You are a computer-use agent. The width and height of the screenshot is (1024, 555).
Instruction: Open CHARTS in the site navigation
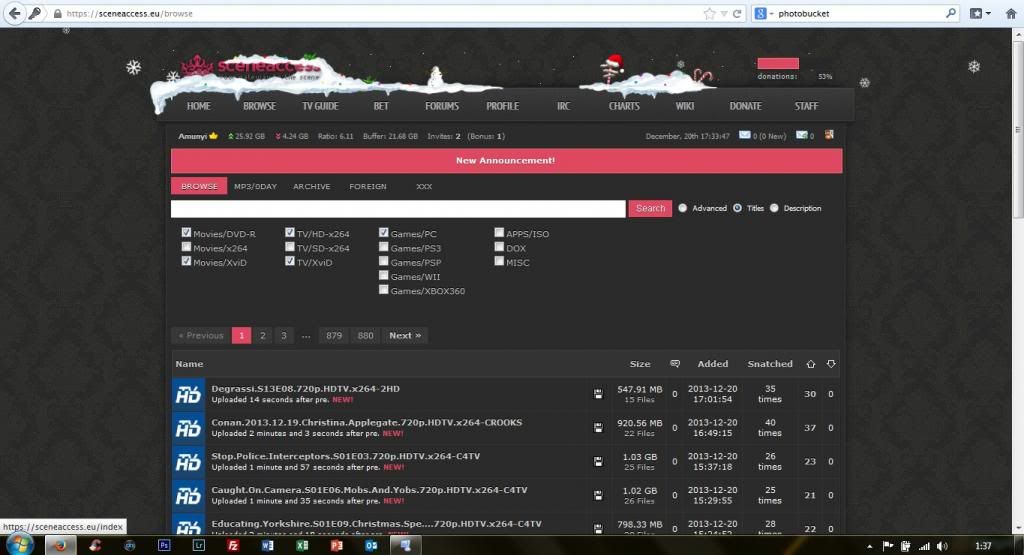[x=624, y=106]
